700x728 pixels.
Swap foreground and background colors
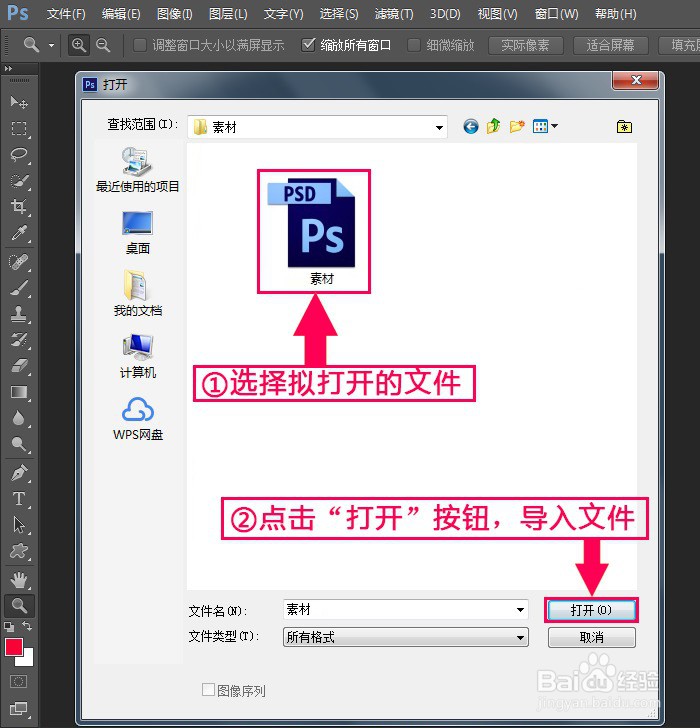tap(27, 626)
